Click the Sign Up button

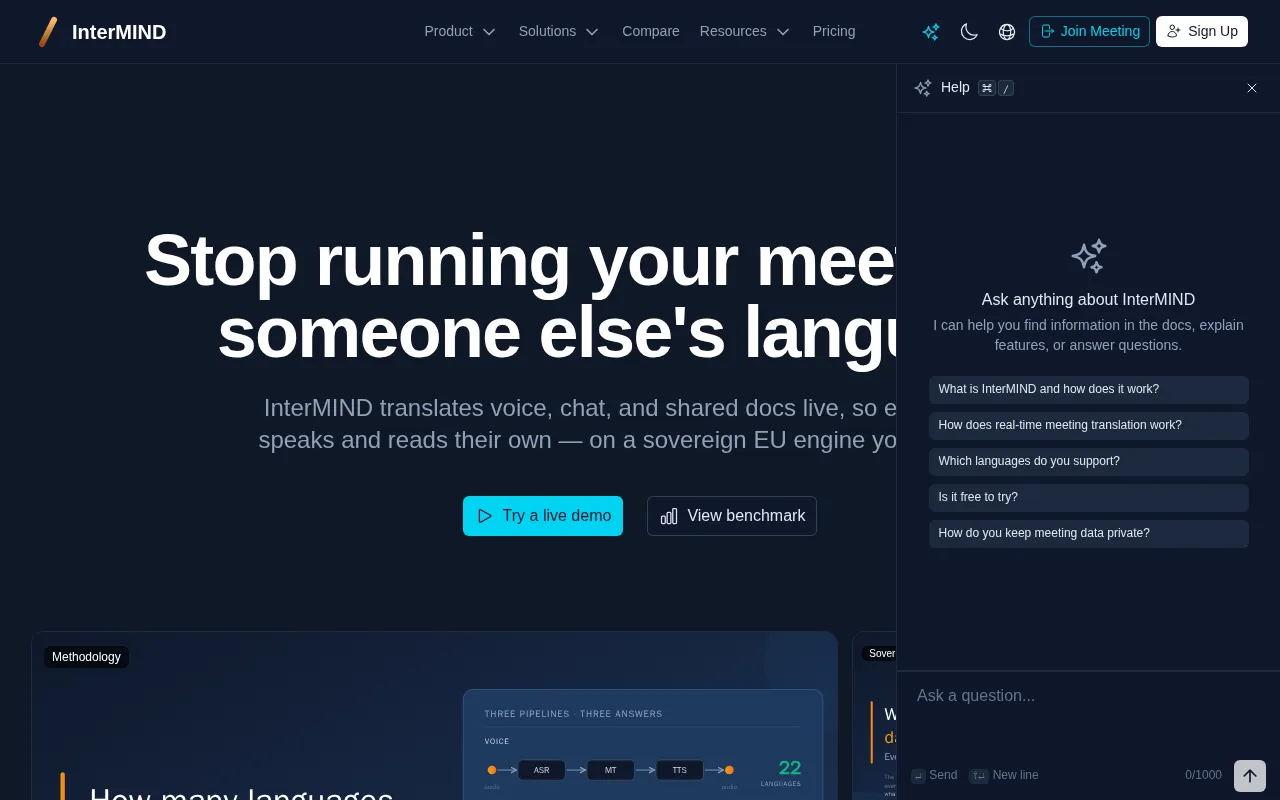1202,31
